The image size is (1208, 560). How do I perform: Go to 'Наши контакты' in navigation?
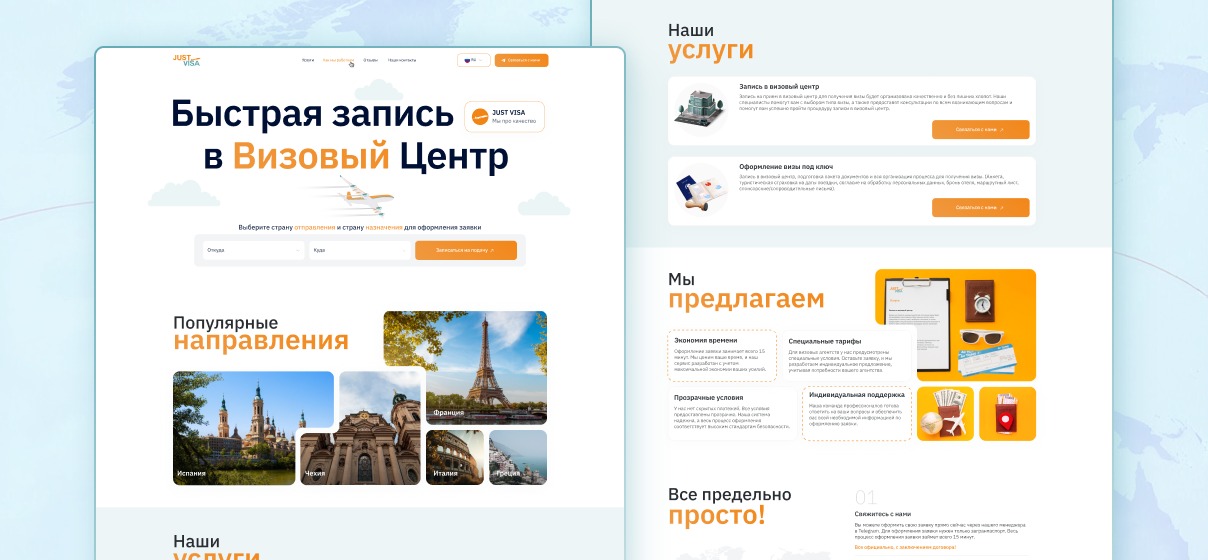[x=402, y=60]
